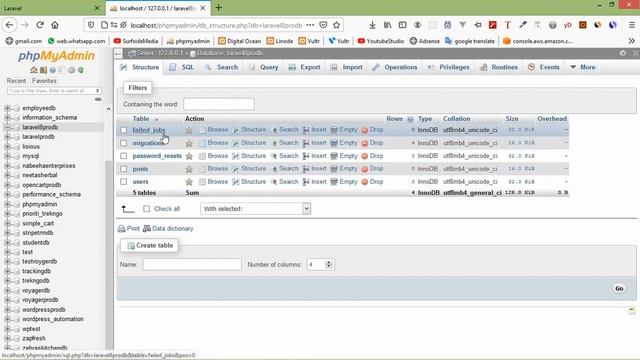Enable the Check all checkbox
This screenshot has height=360, width=640.
(147, 209)
